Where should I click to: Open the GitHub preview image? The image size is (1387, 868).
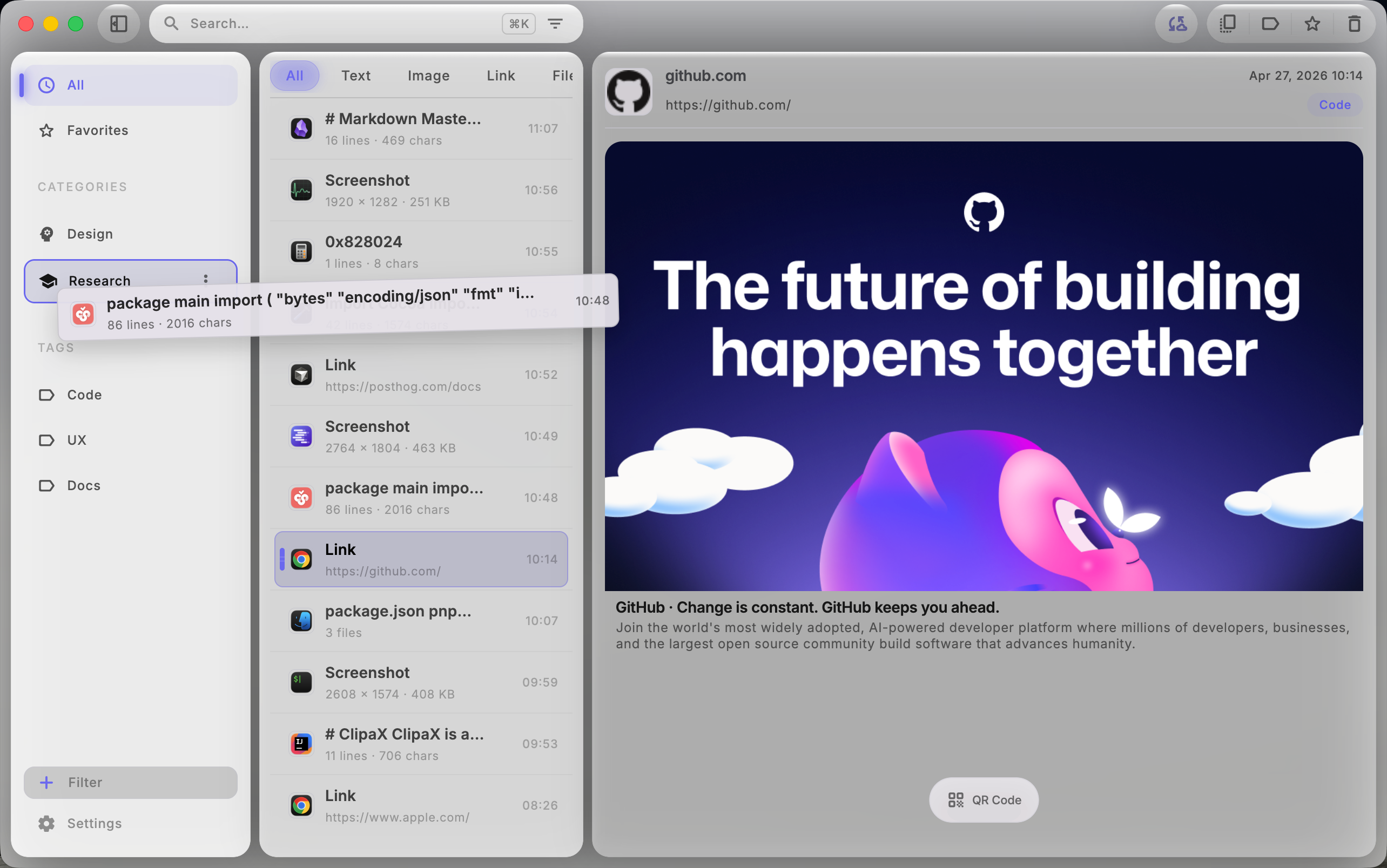(983, 367)
